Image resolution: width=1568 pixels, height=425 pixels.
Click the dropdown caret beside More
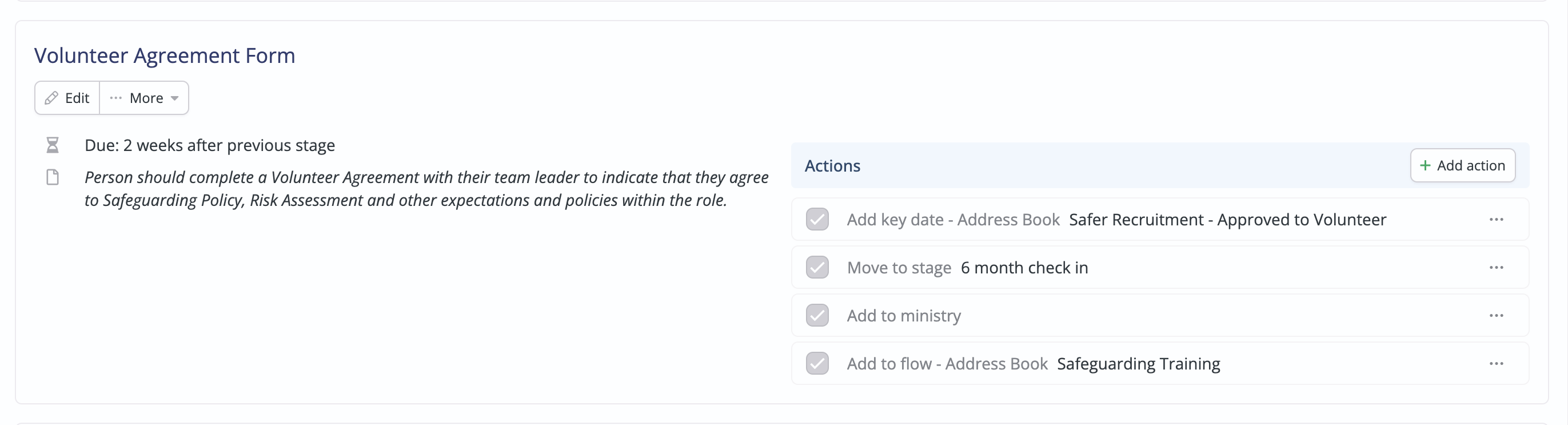point(175,98)
